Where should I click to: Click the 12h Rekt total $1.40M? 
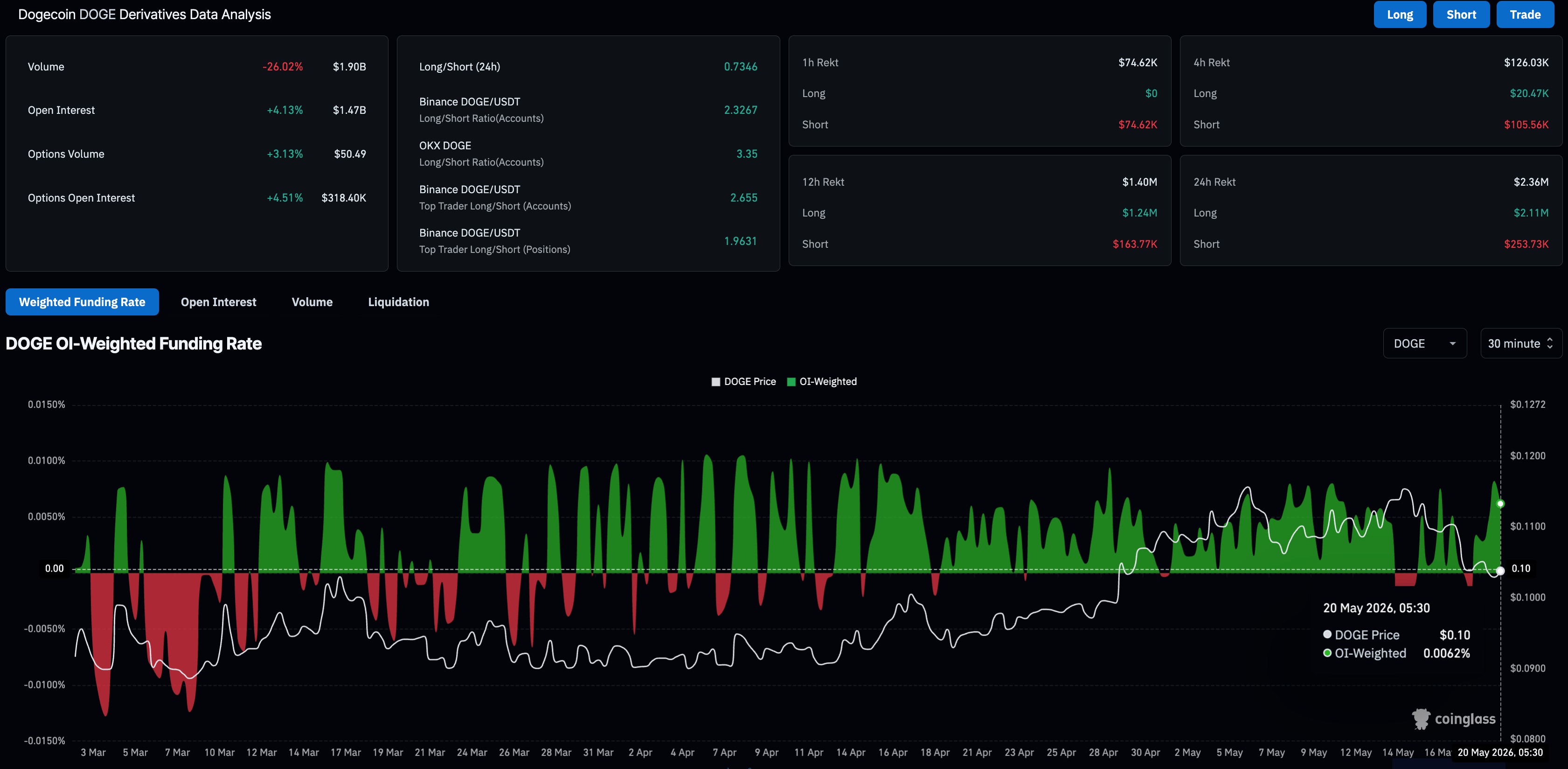click(x=1139, y=182)
